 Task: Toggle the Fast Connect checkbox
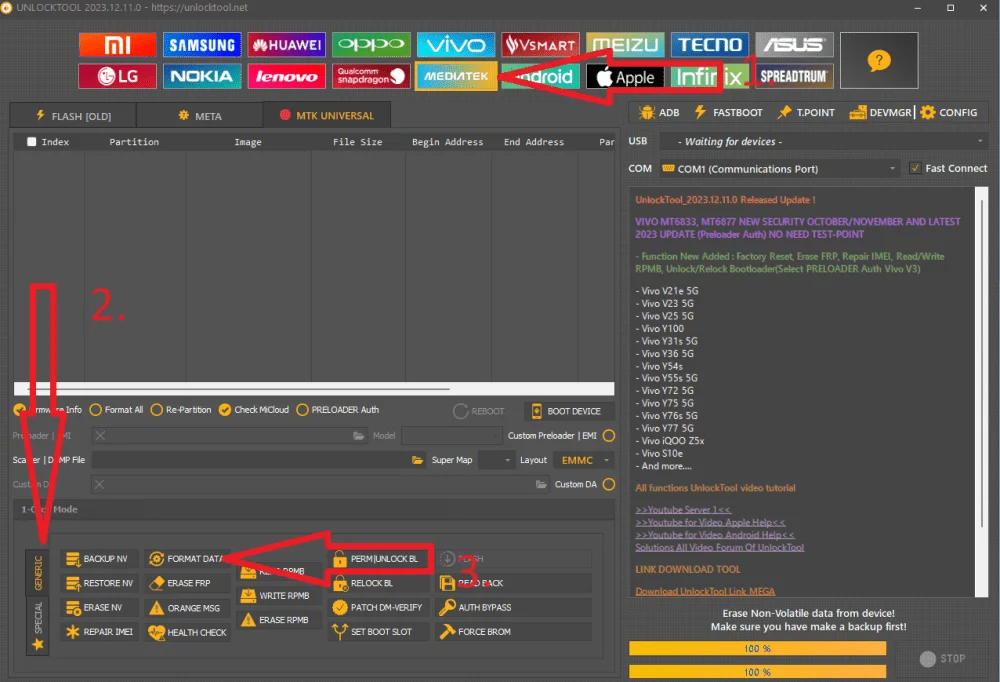915,168
